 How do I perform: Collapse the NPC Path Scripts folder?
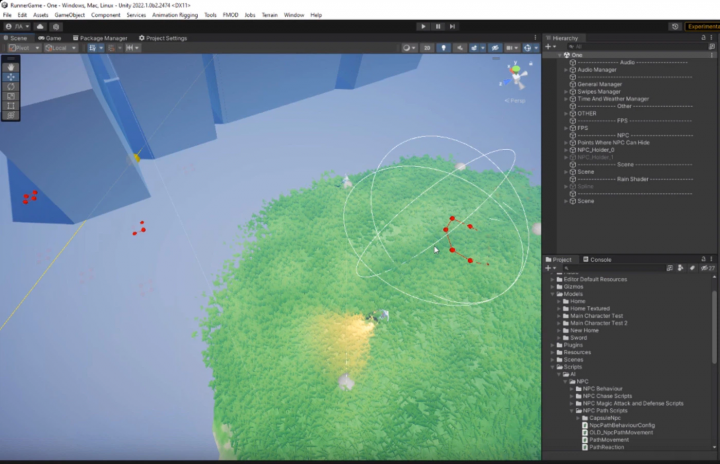(572, 411)
